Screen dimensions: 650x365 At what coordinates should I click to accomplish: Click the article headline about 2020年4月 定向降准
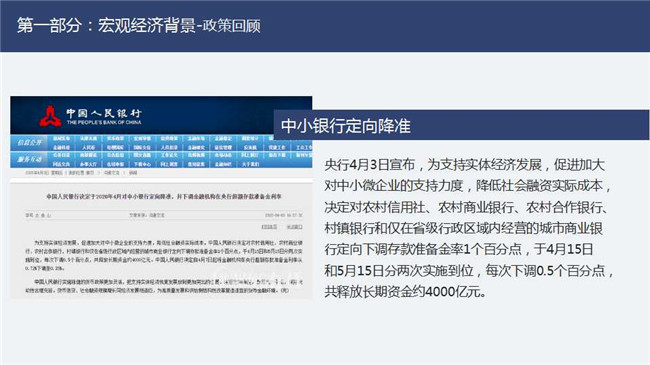164,197
